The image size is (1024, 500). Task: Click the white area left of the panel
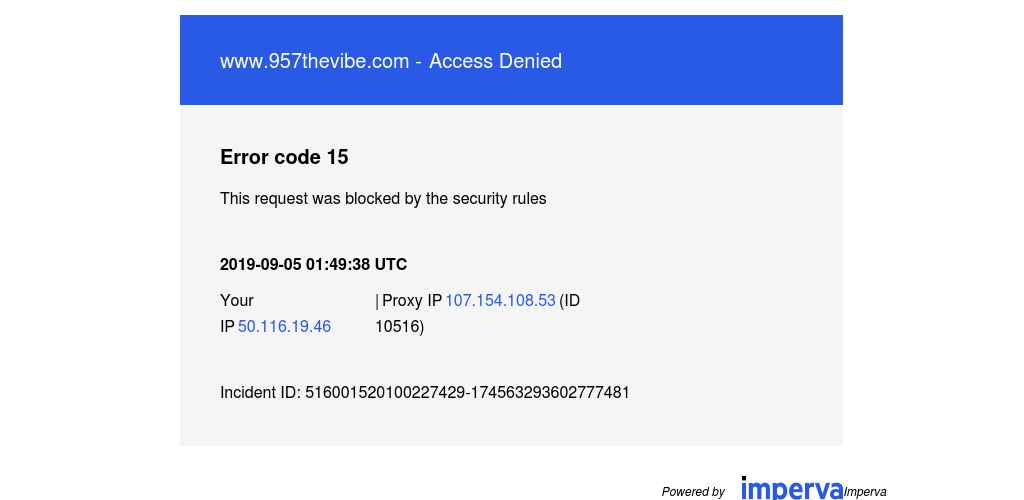[89, 250]
